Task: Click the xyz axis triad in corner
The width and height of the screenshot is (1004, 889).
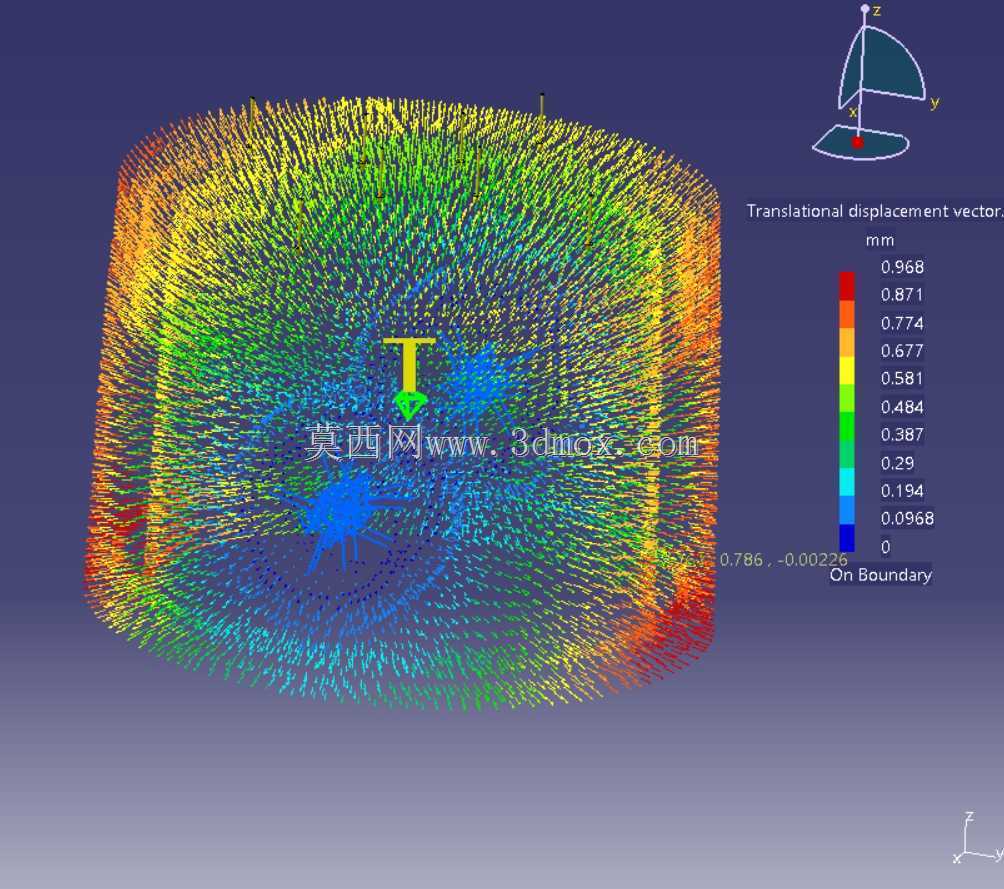Action: coord(977,838)
